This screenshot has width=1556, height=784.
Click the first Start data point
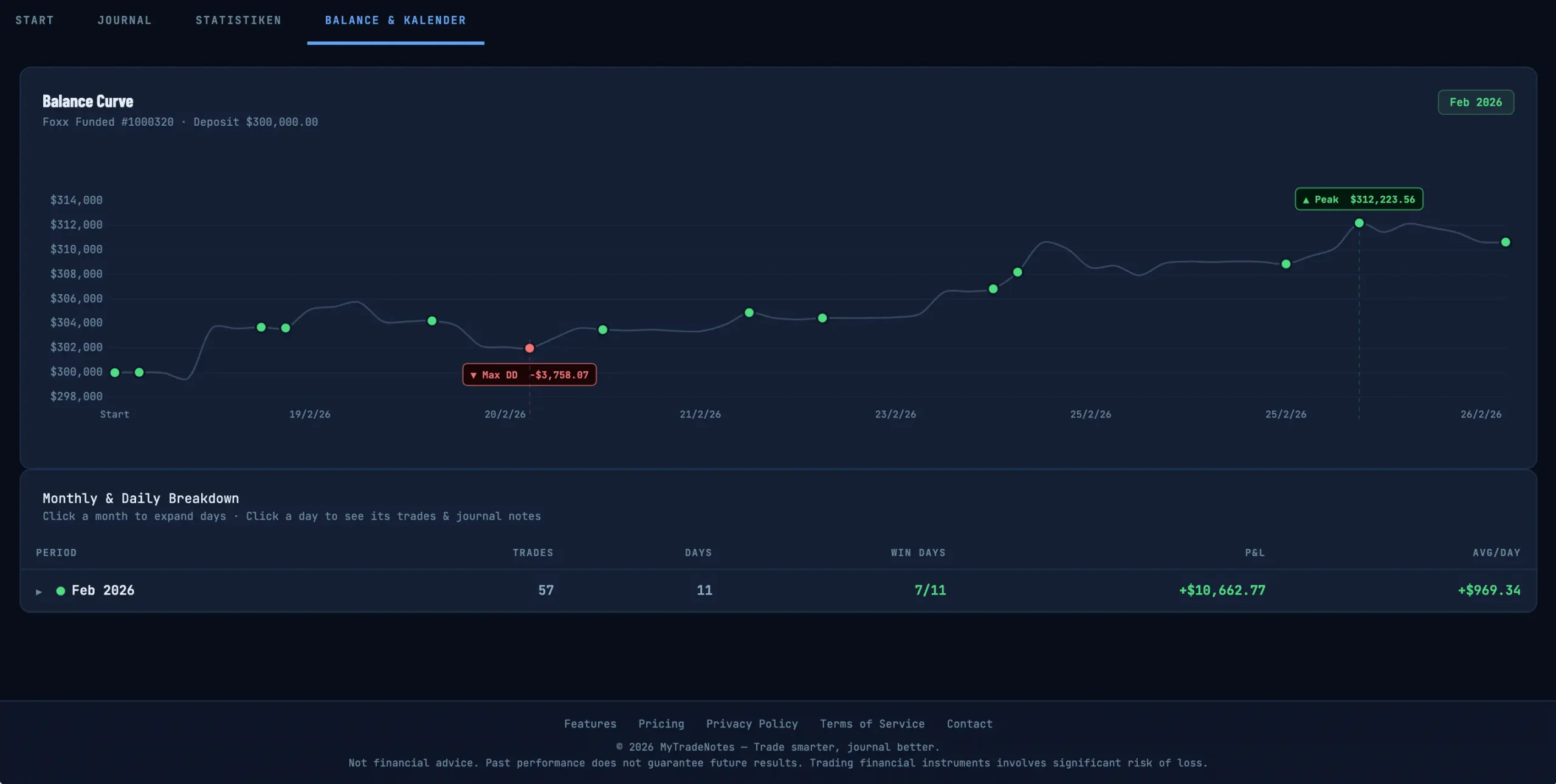pos(115,373)
